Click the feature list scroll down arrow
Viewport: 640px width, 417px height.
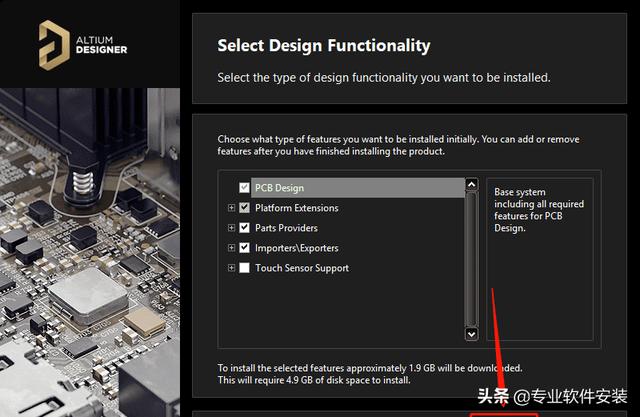tap(471, 334)
